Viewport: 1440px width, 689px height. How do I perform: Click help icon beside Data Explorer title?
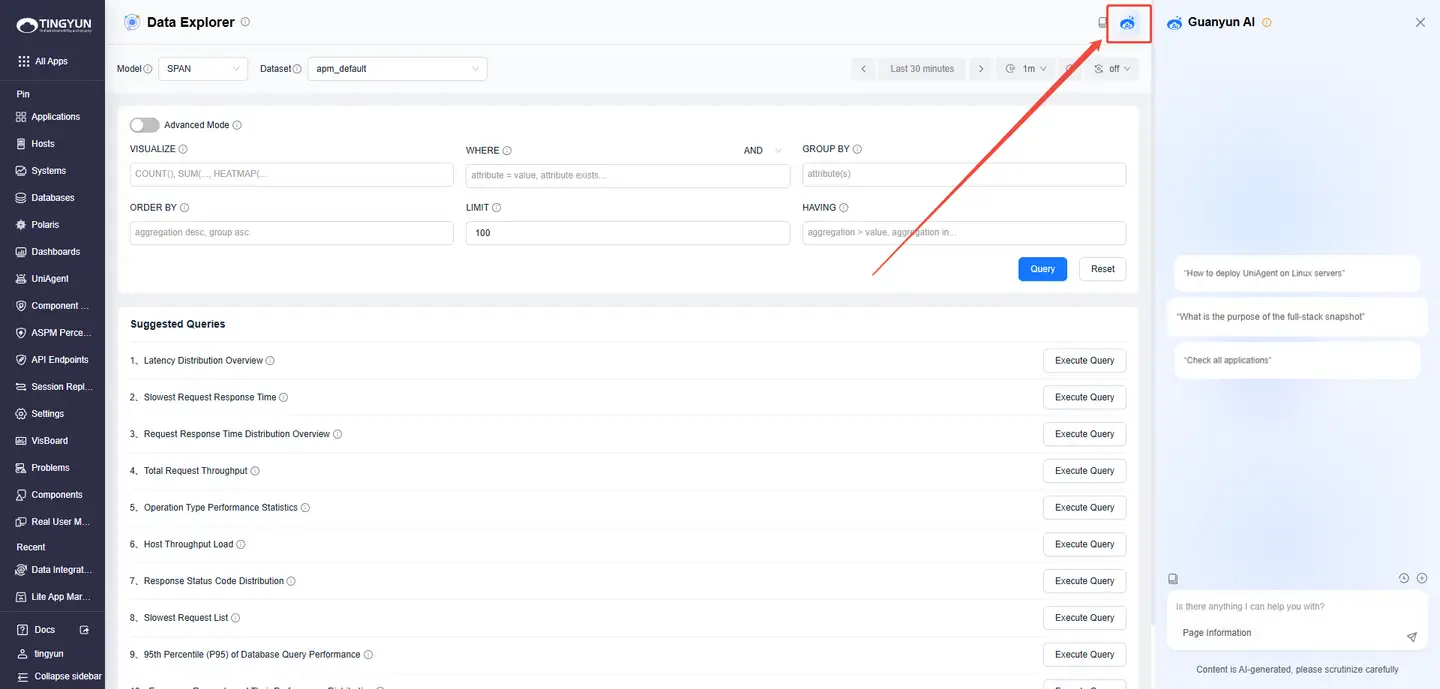[x=246, y=22]
